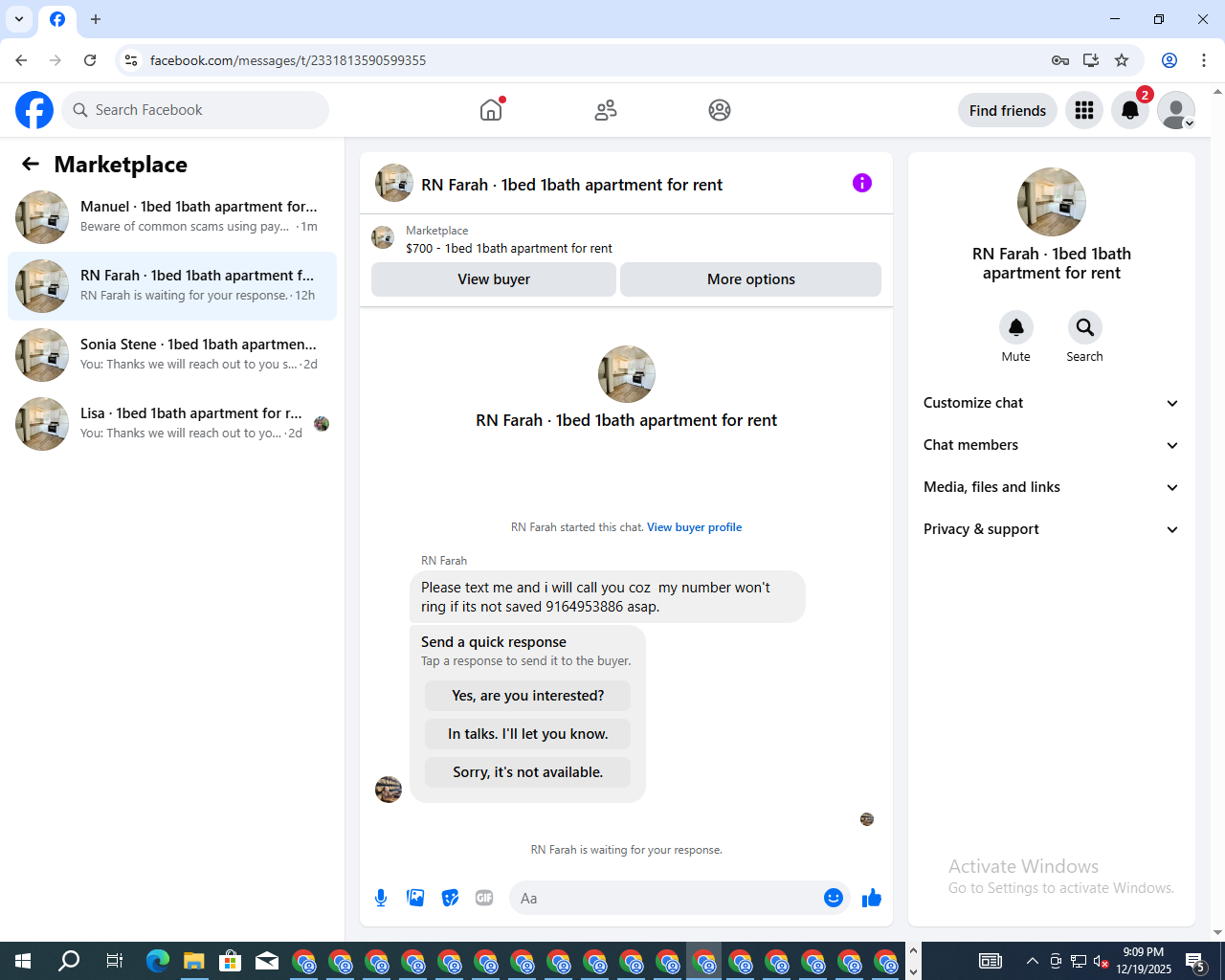This screenshot has width=1225, height=980.
Task: Send a voice clip with microphone icon
Action: point(381,898)
